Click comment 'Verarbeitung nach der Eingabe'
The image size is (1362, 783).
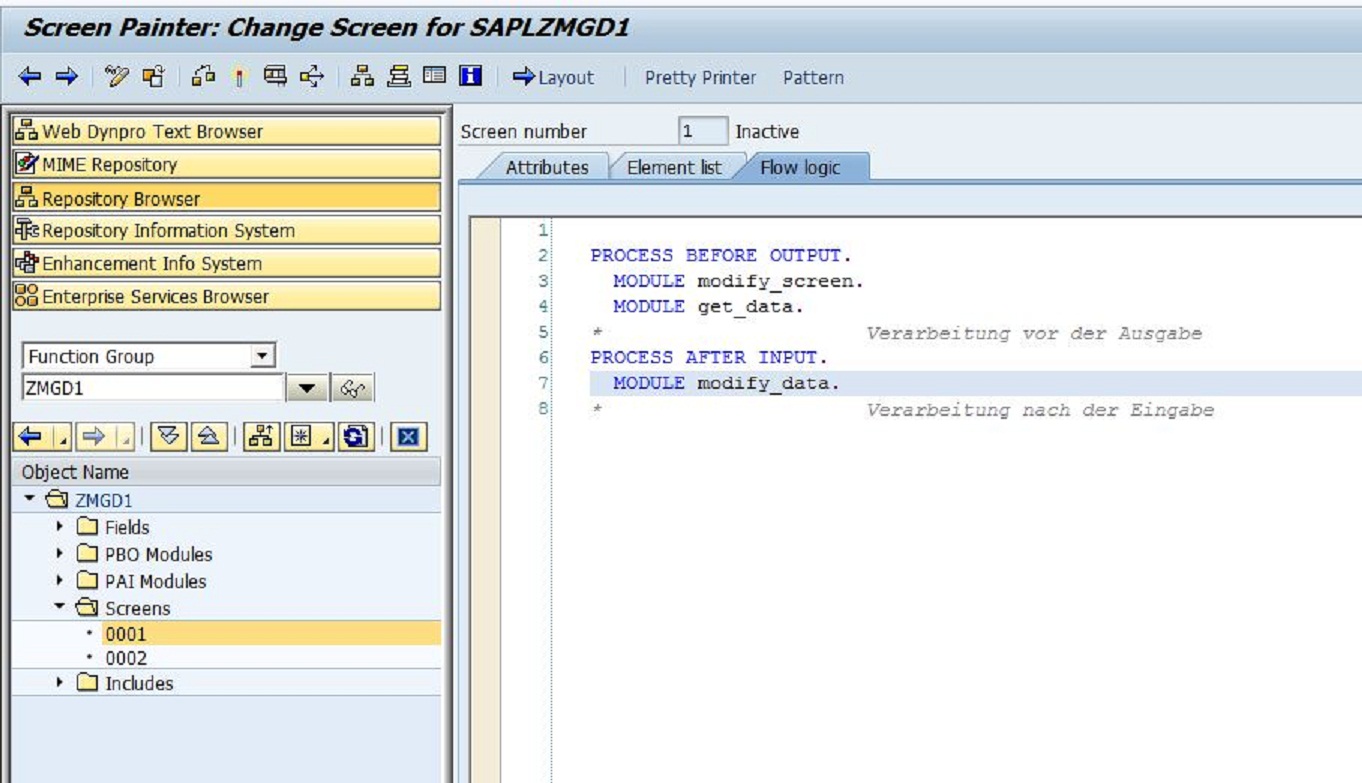coord(1040,410)
